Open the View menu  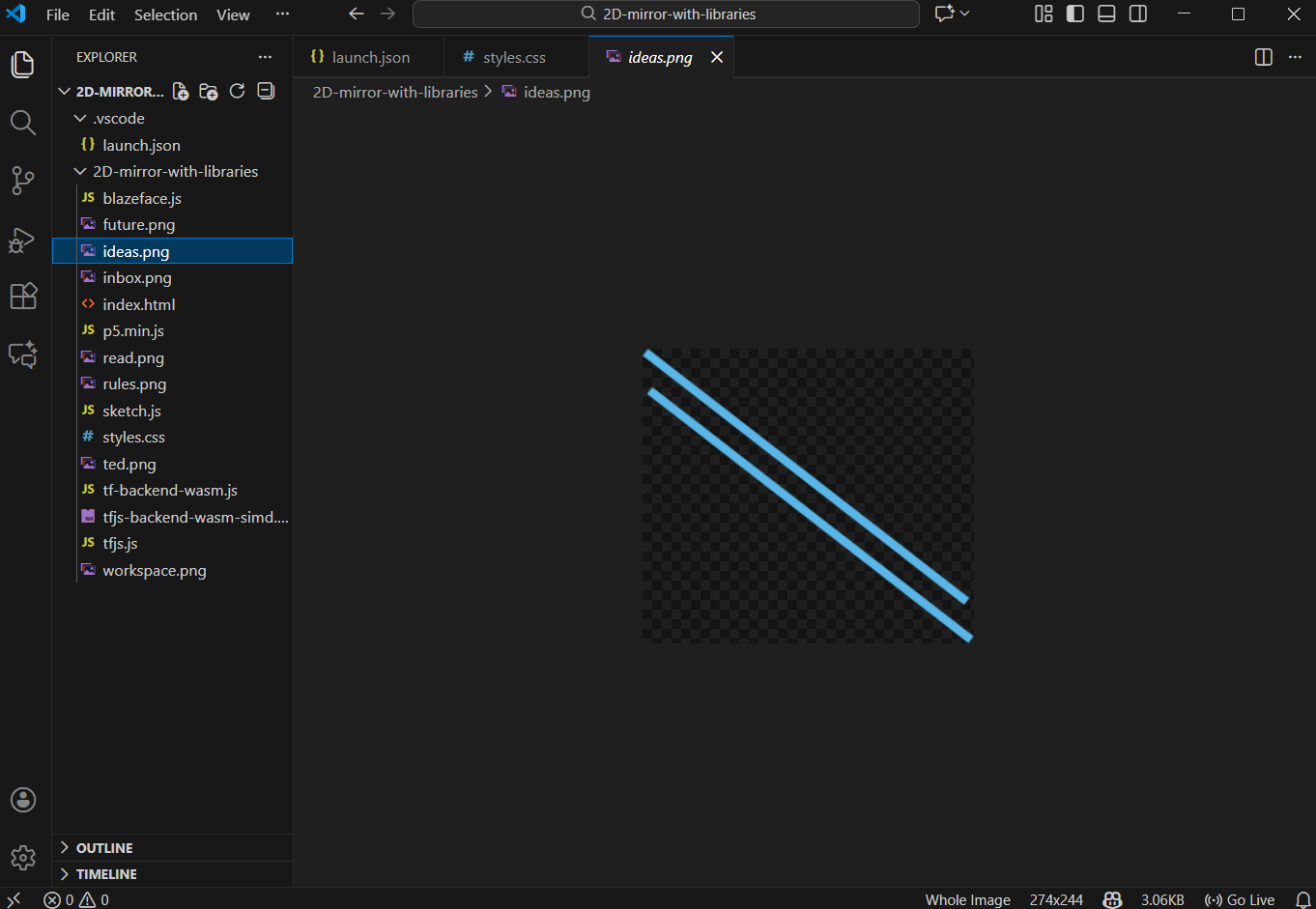pyautogui.click(x=233, y=14)
